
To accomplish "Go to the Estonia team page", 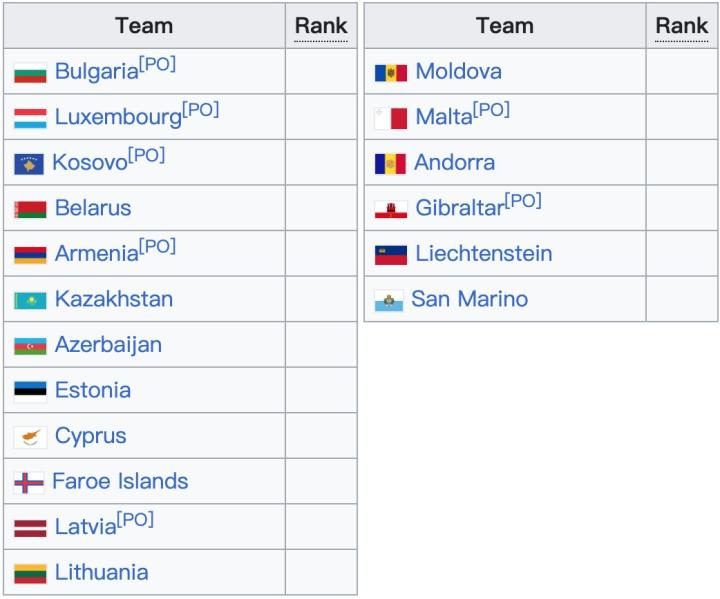I will coord(93,390).
